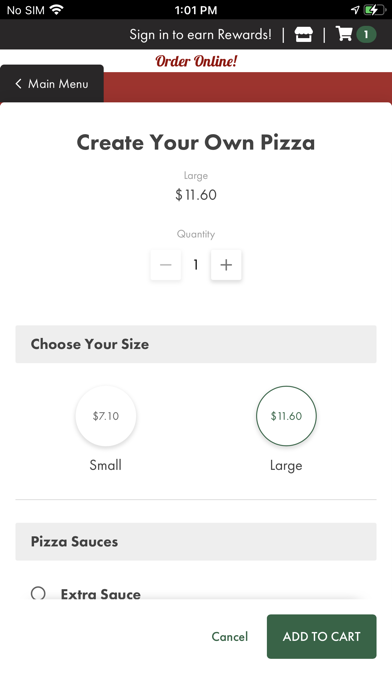
Task: Click the ADD TO CART button
Action: 321,637
